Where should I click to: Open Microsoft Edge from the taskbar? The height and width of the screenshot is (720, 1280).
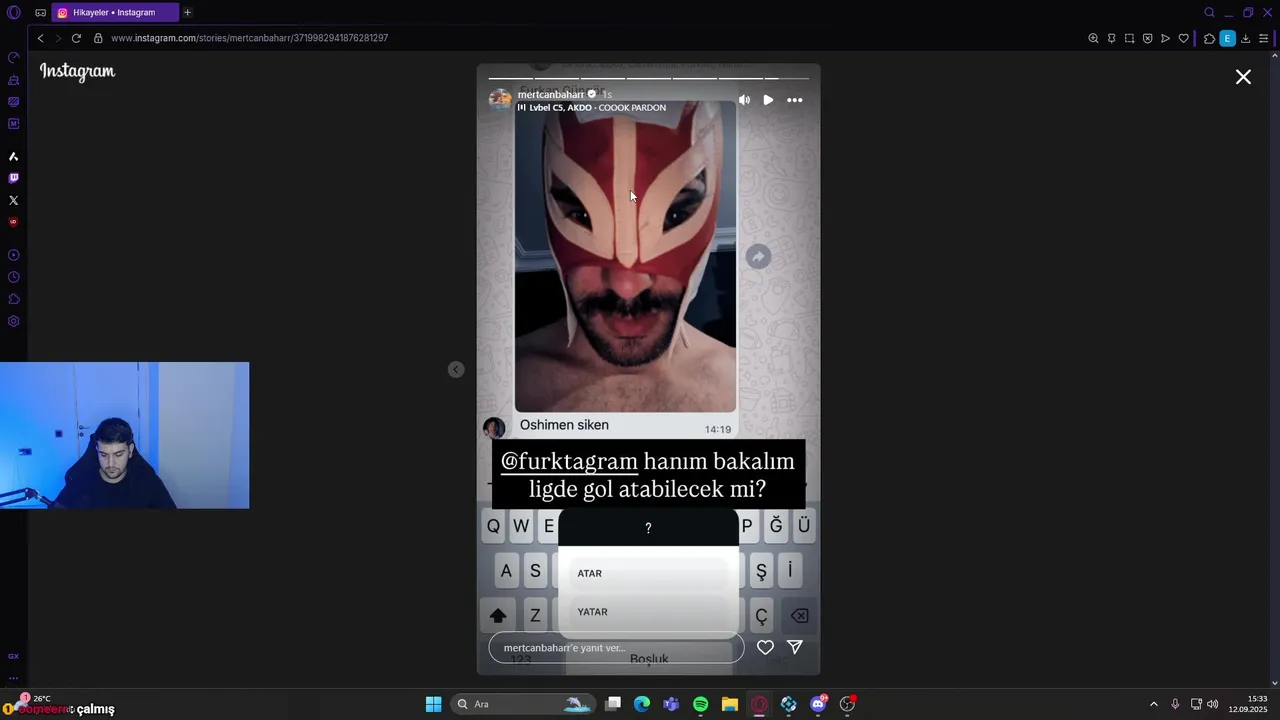[x=642, y=704]
